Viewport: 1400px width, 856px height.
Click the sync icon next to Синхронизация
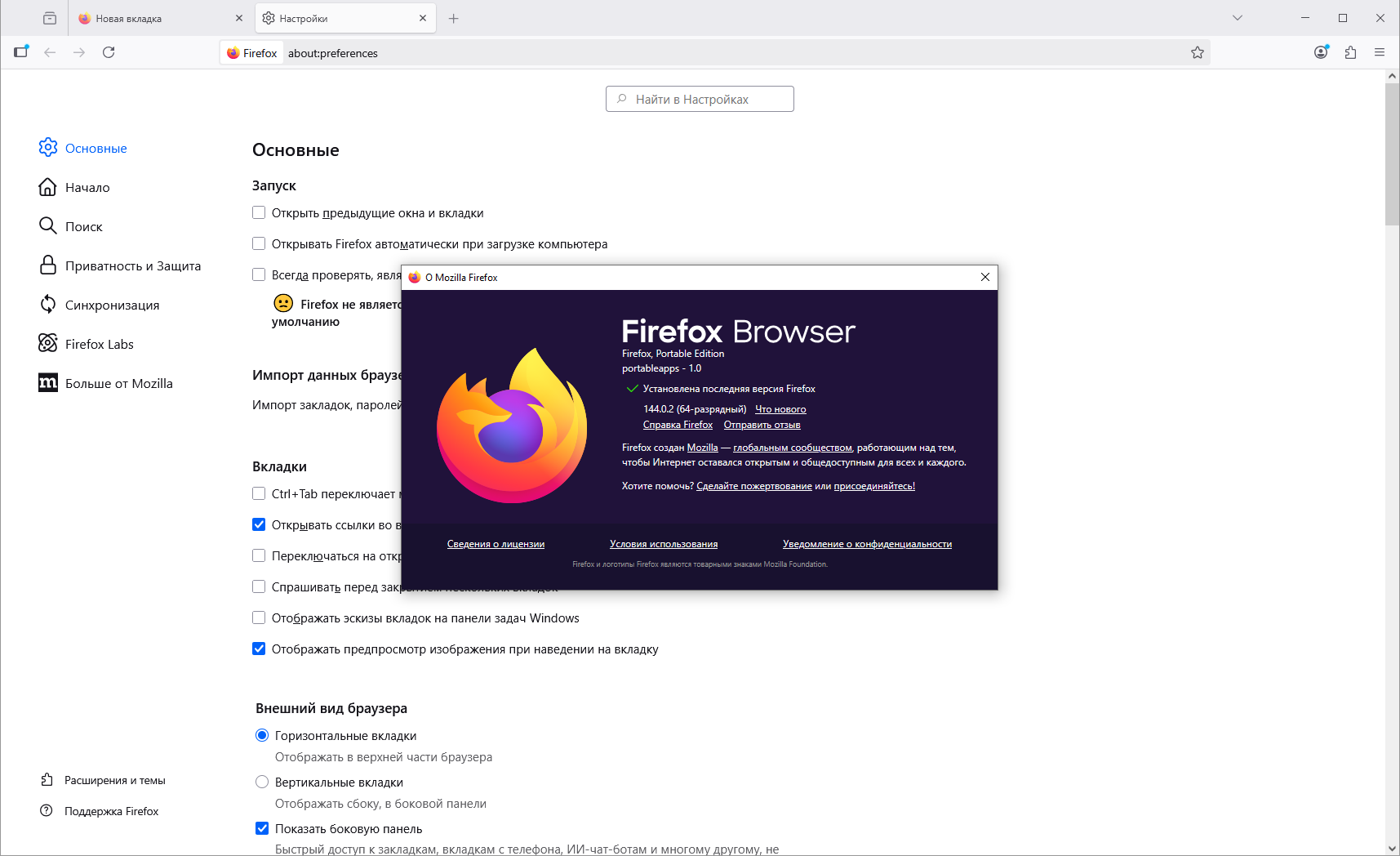pos(48,304)
